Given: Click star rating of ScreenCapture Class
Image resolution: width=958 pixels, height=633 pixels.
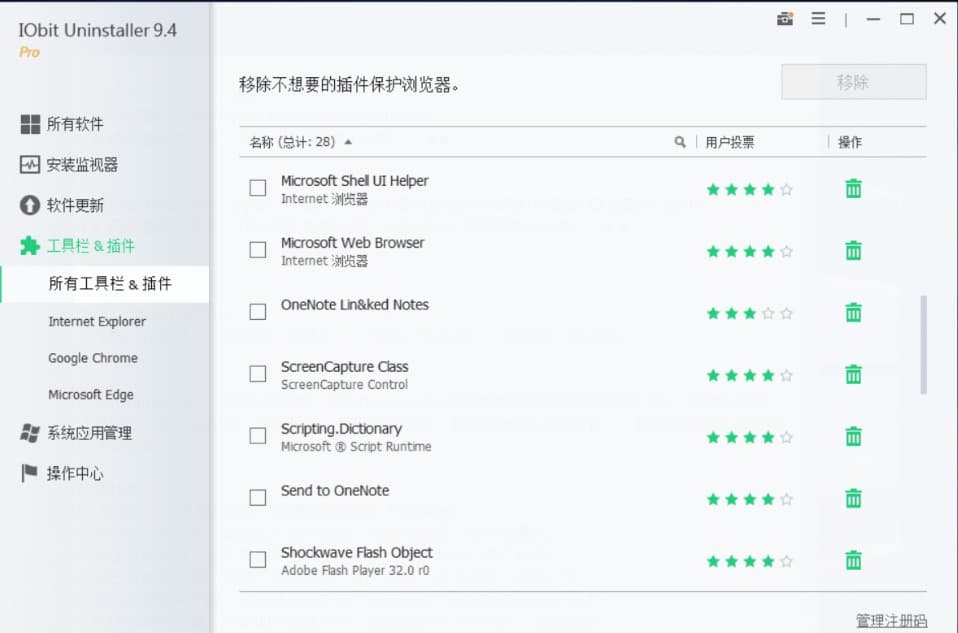Looking at the screenshot, I should 750,375.
